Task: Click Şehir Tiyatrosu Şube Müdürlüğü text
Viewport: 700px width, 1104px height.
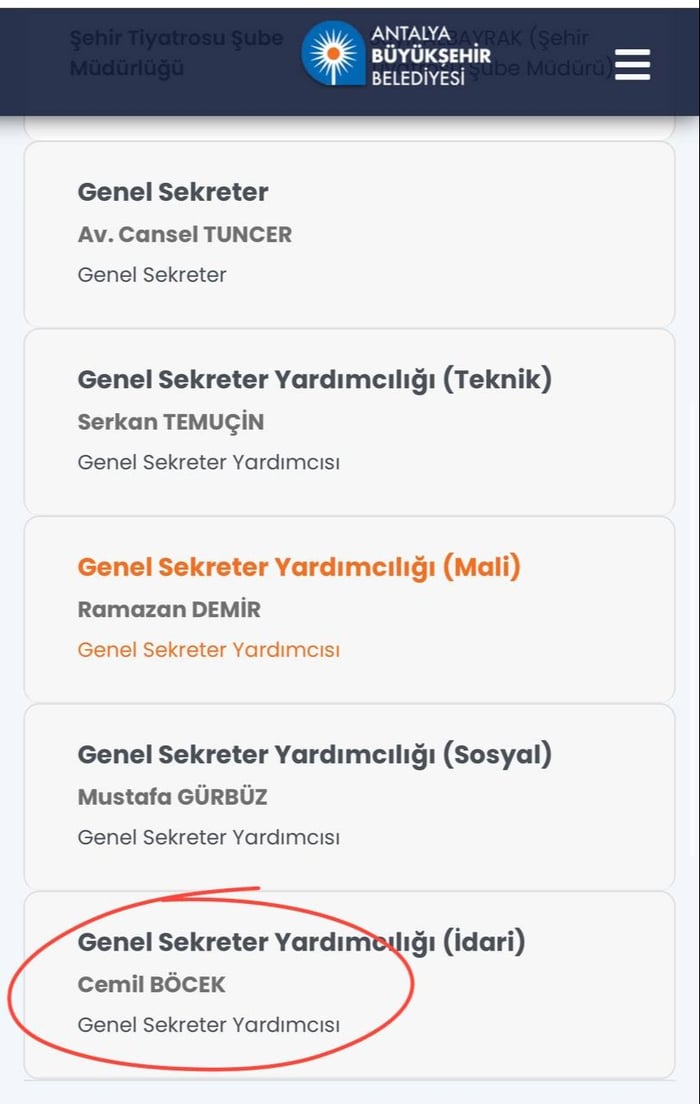Action: click(176, 53)
